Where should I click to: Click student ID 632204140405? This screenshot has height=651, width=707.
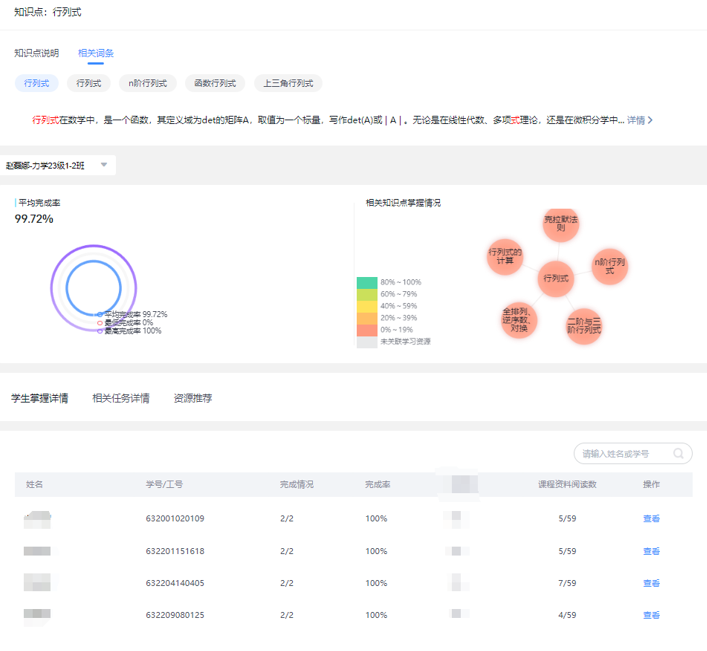pos(175,583)
